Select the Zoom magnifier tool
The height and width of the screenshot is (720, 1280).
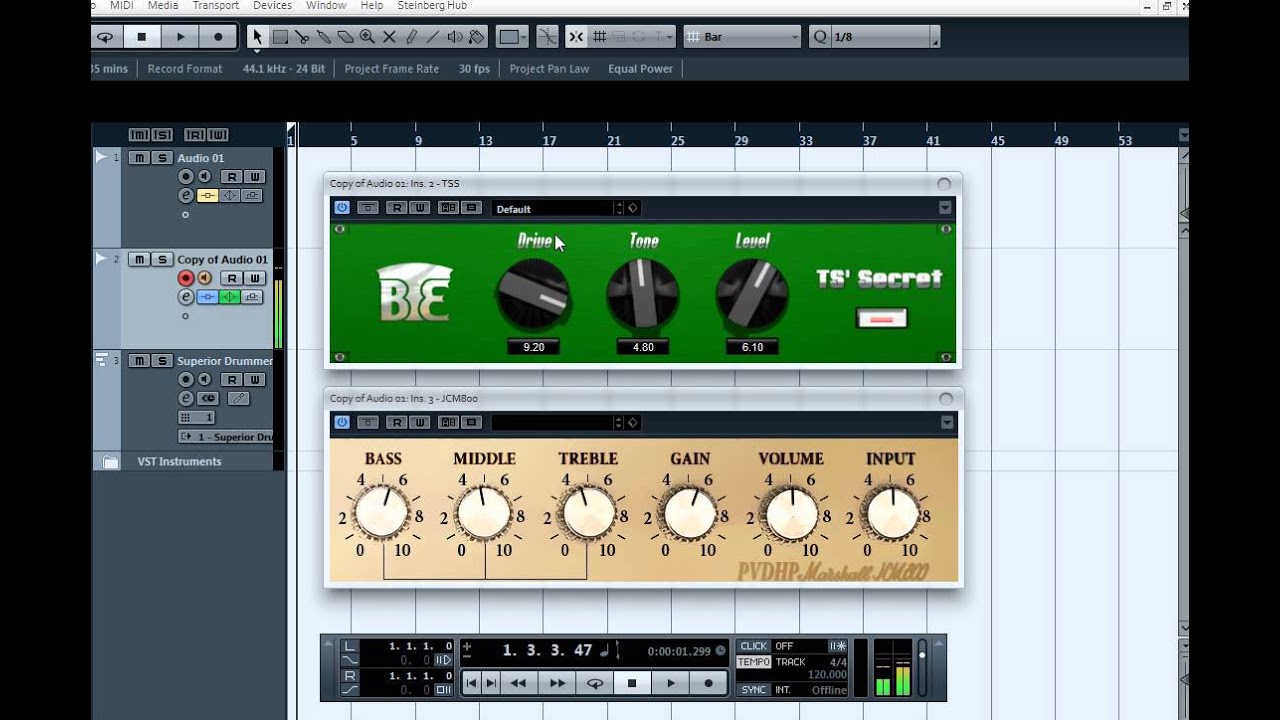(x=367, y=37)
